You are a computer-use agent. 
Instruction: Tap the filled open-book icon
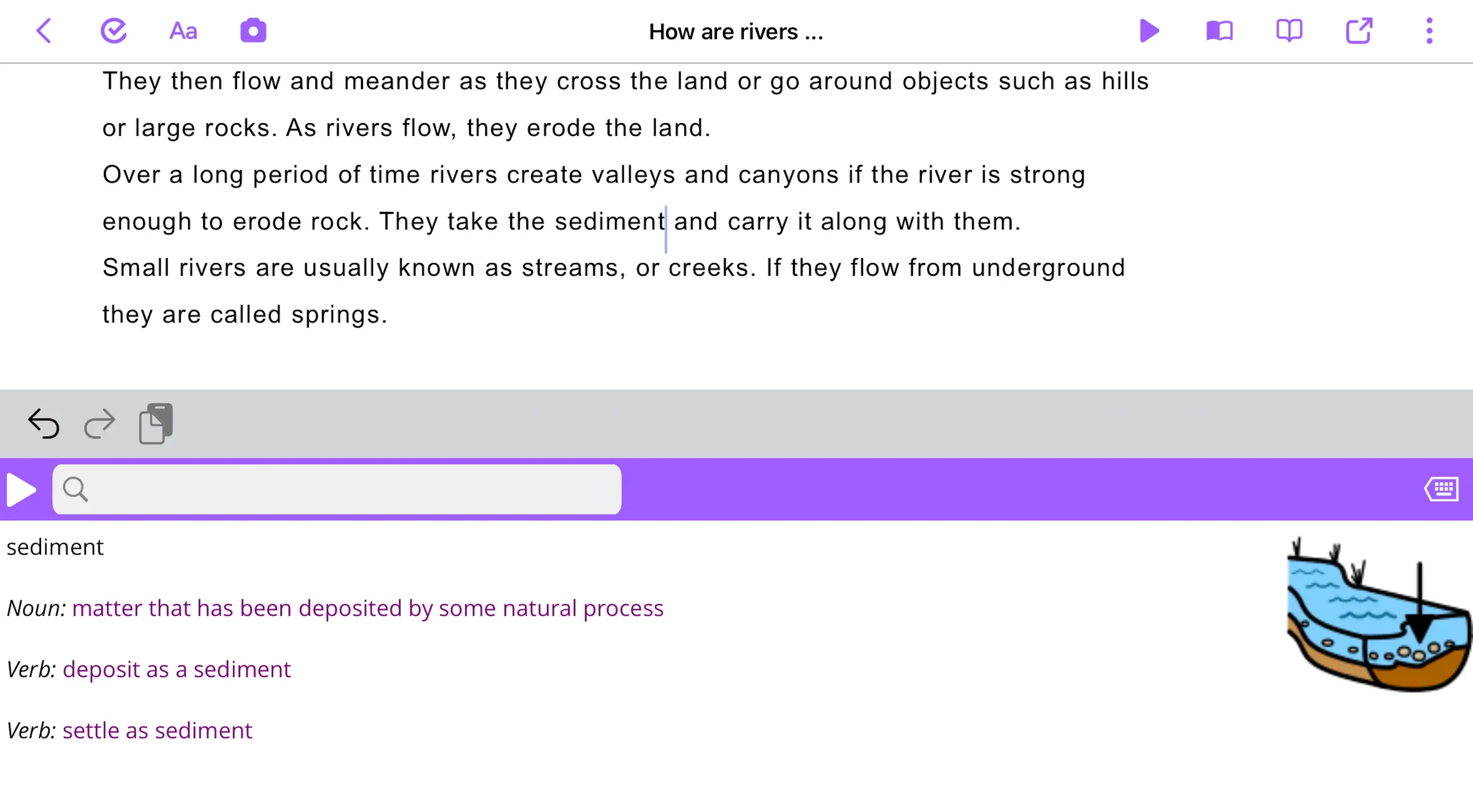click(1219, 31)
